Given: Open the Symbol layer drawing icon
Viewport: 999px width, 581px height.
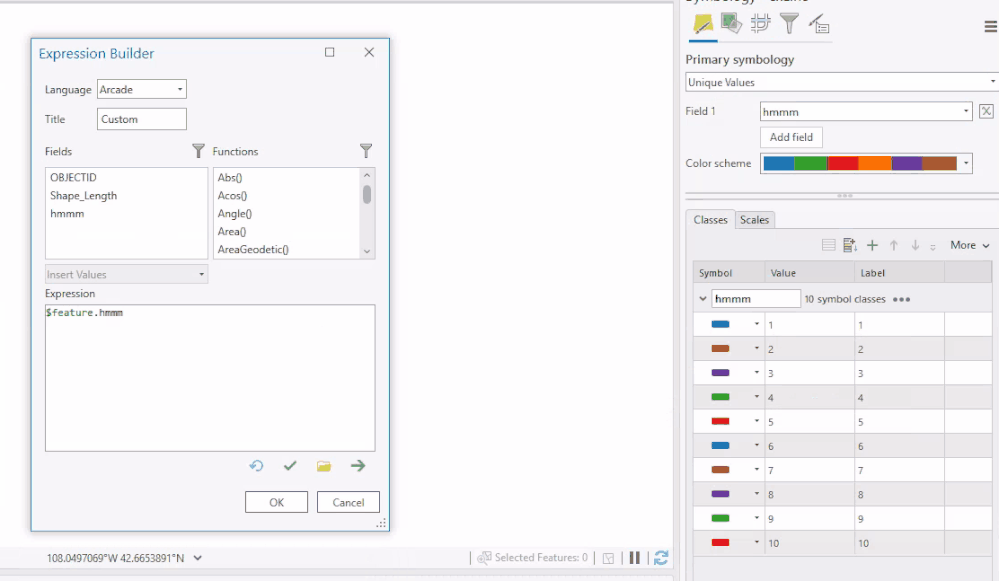Looking at the screenshot, I should 760,24.
